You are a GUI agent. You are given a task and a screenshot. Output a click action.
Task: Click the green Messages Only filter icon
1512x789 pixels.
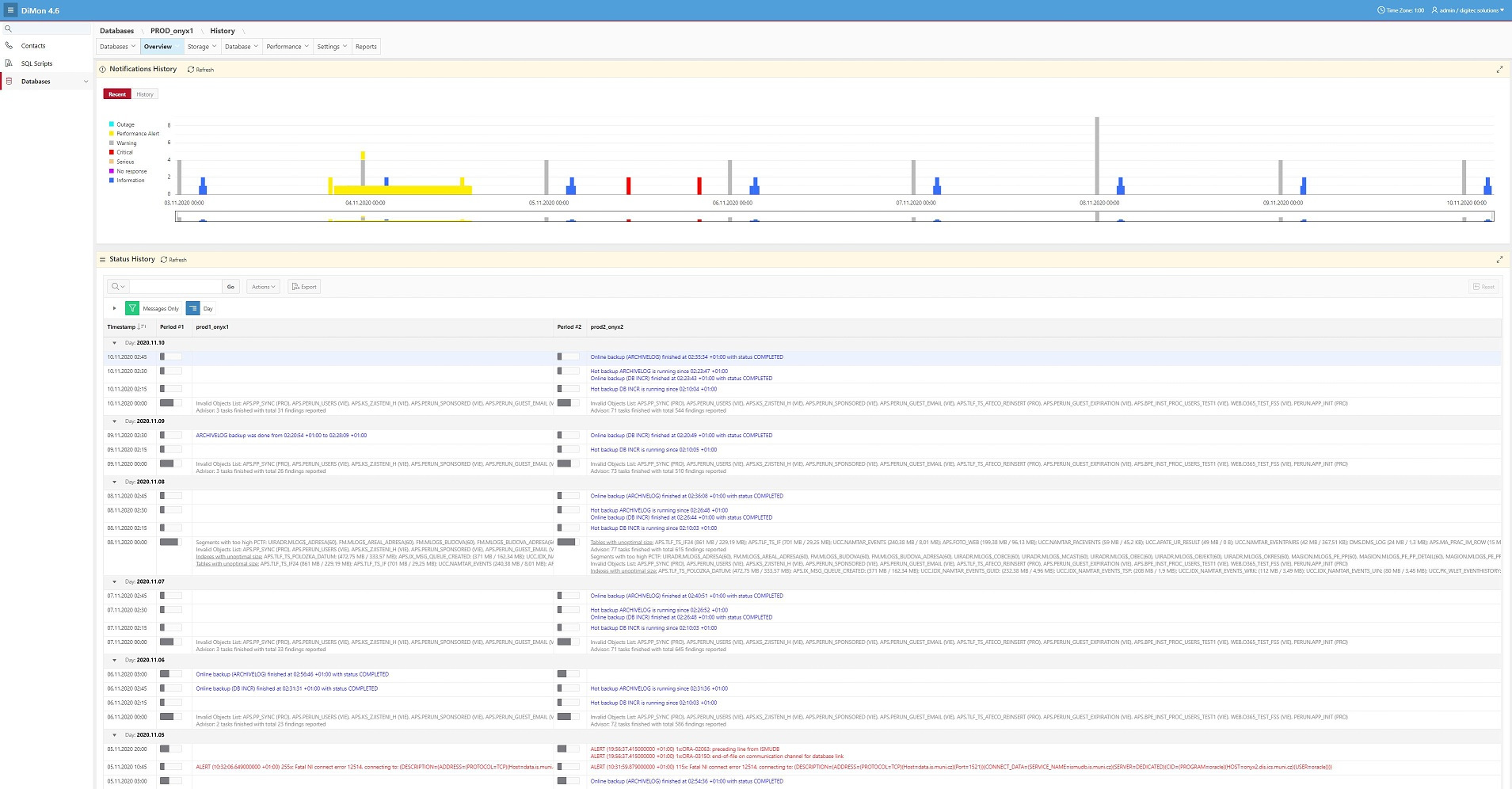tap(132, 309)
